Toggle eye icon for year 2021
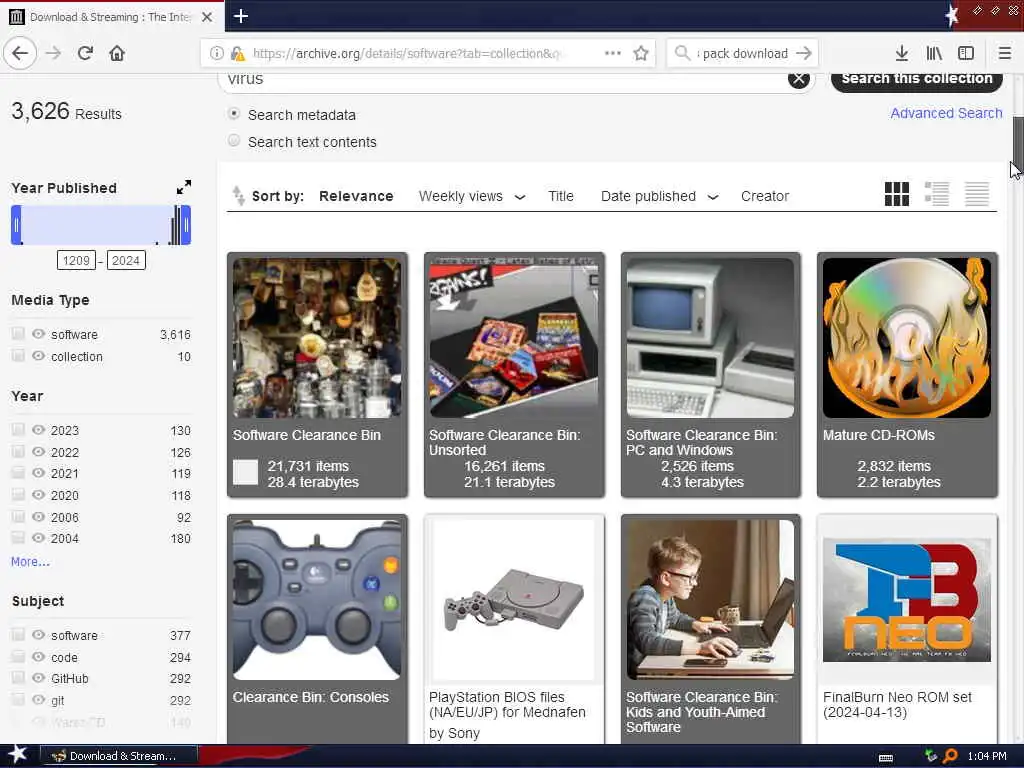This screenshot has height=768, width=1024. (39, 473)
